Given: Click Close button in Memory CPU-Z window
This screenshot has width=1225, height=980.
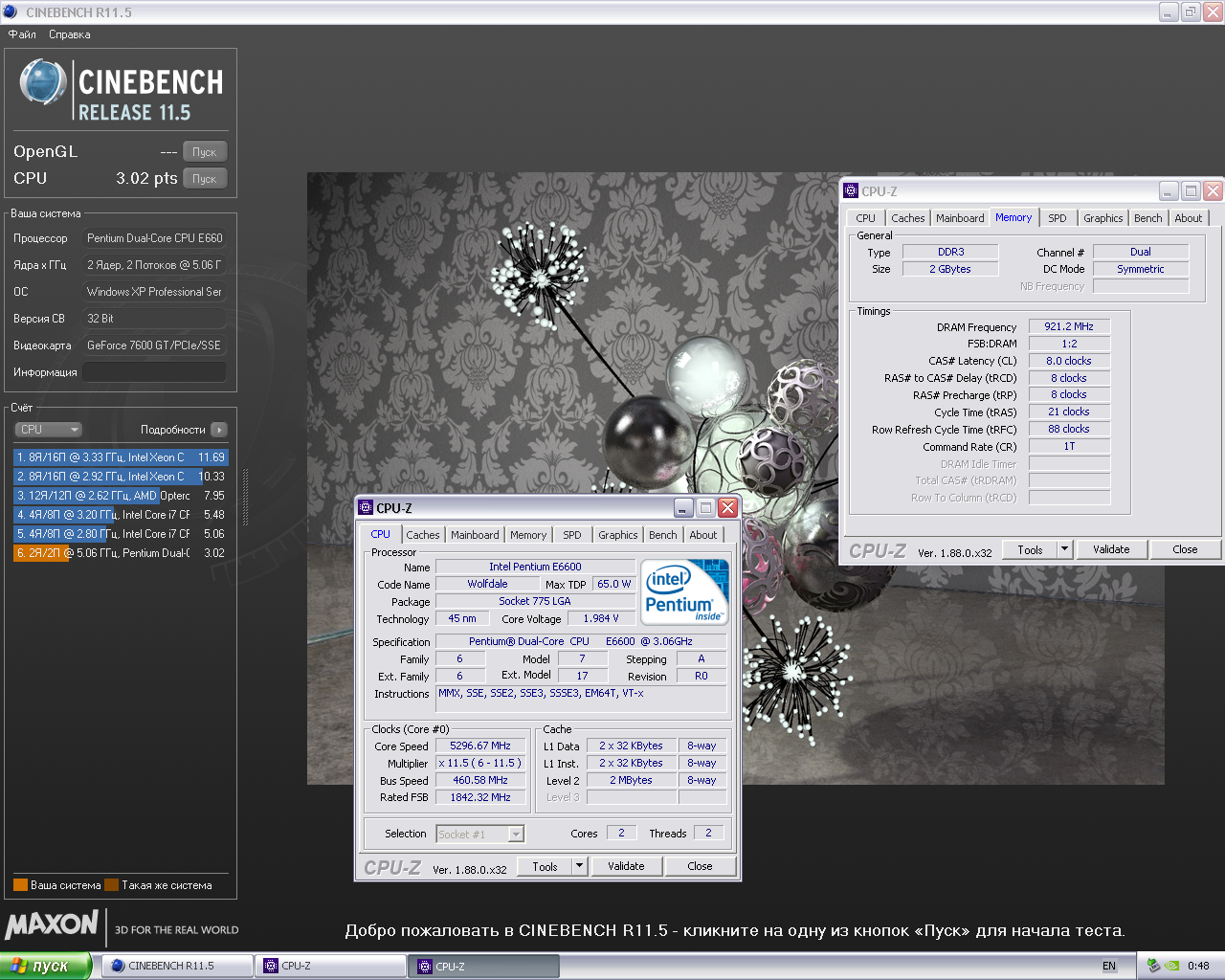Looking at the screenshot, I should (x=1185, y=549).
